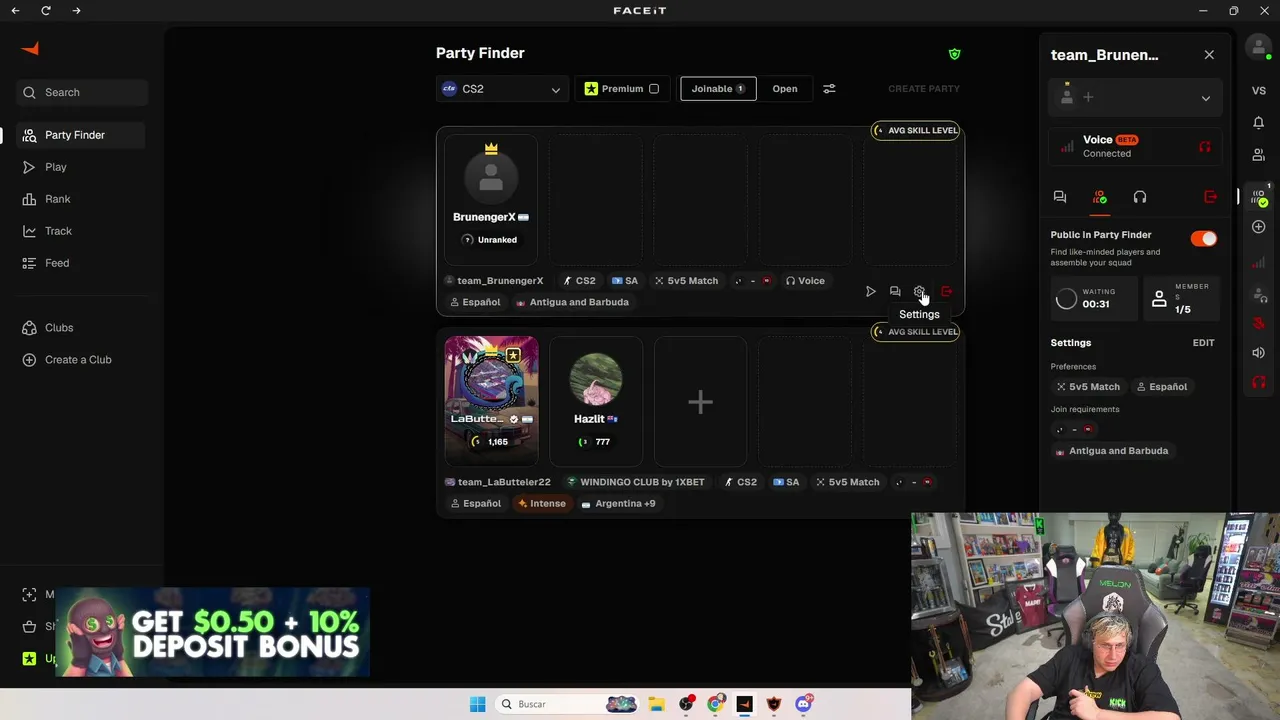The height and width of the screenshot is (720, 1280).
Task: Switch to the voice headphones tab icon
Action: pos(1140,197)
